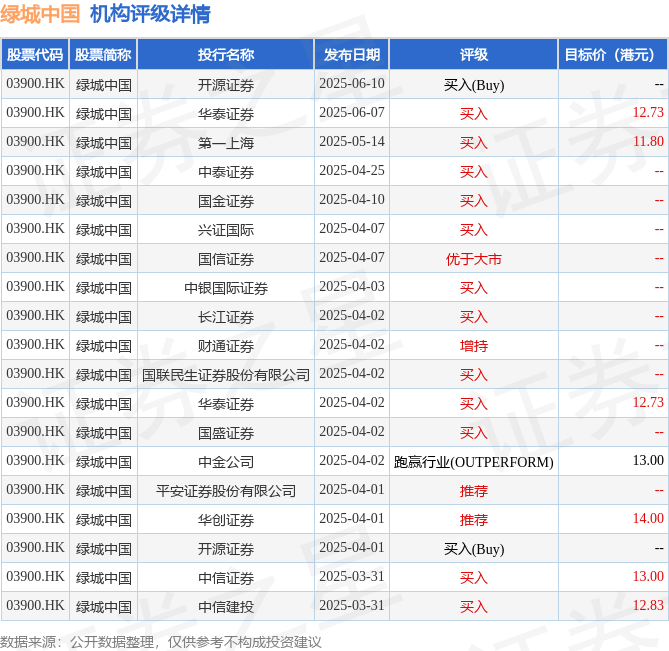The height and width of the screenshot is (651, 669).
Task: Click 中泰证券 broker name
Action: [x=226, y=172]
